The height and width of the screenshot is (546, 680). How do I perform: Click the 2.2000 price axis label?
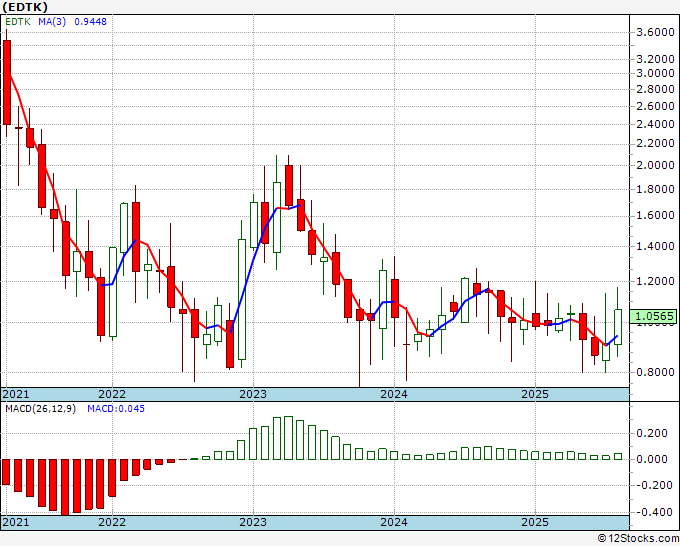click(x=655, y=144)
